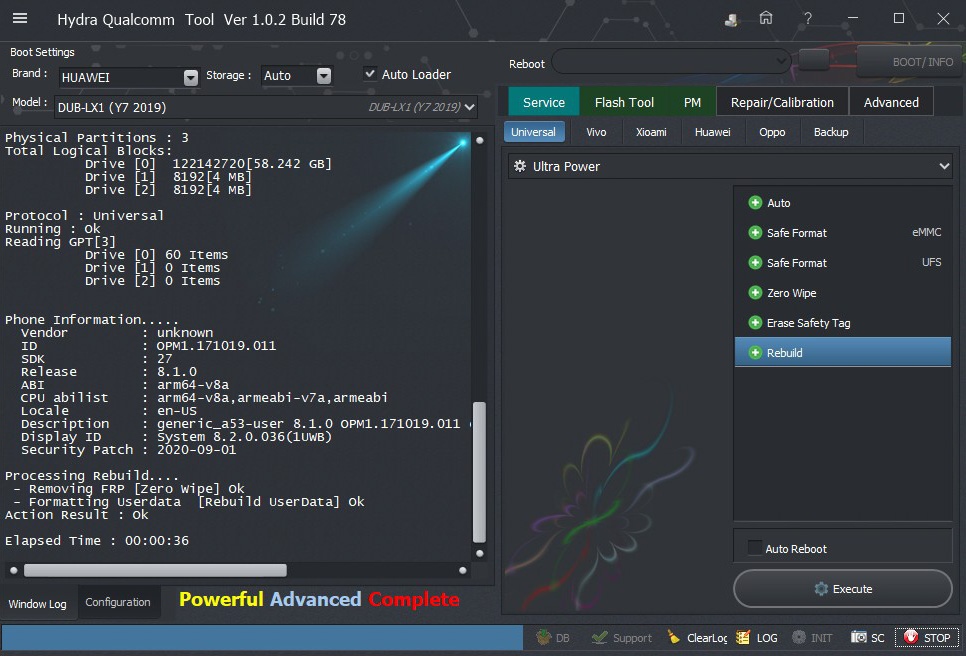Click log scroll-down dot button
The width and height of the screenshot is (966, 656).
480,553
